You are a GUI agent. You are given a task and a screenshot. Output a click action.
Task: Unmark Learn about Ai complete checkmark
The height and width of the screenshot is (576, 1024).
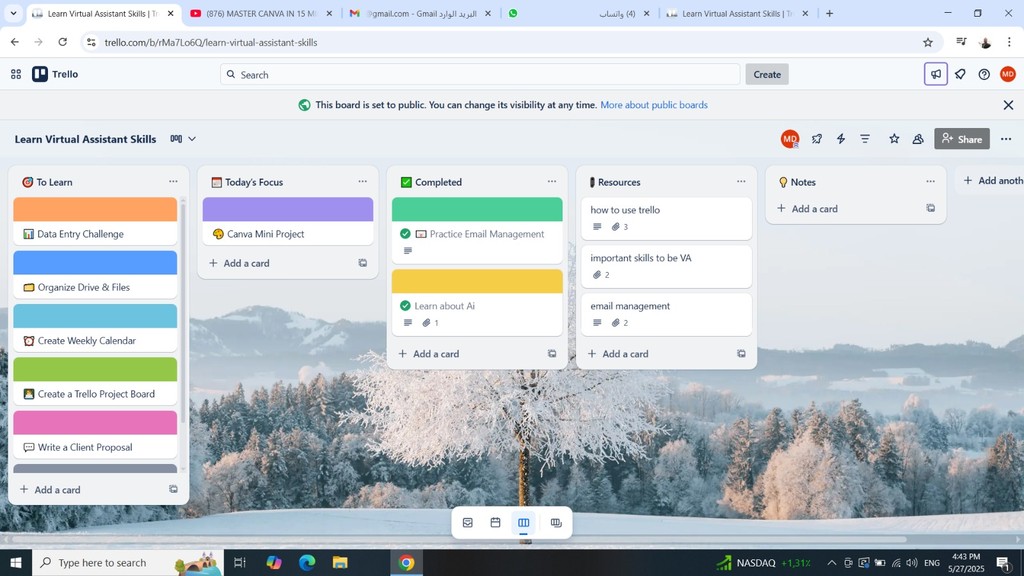405,306
